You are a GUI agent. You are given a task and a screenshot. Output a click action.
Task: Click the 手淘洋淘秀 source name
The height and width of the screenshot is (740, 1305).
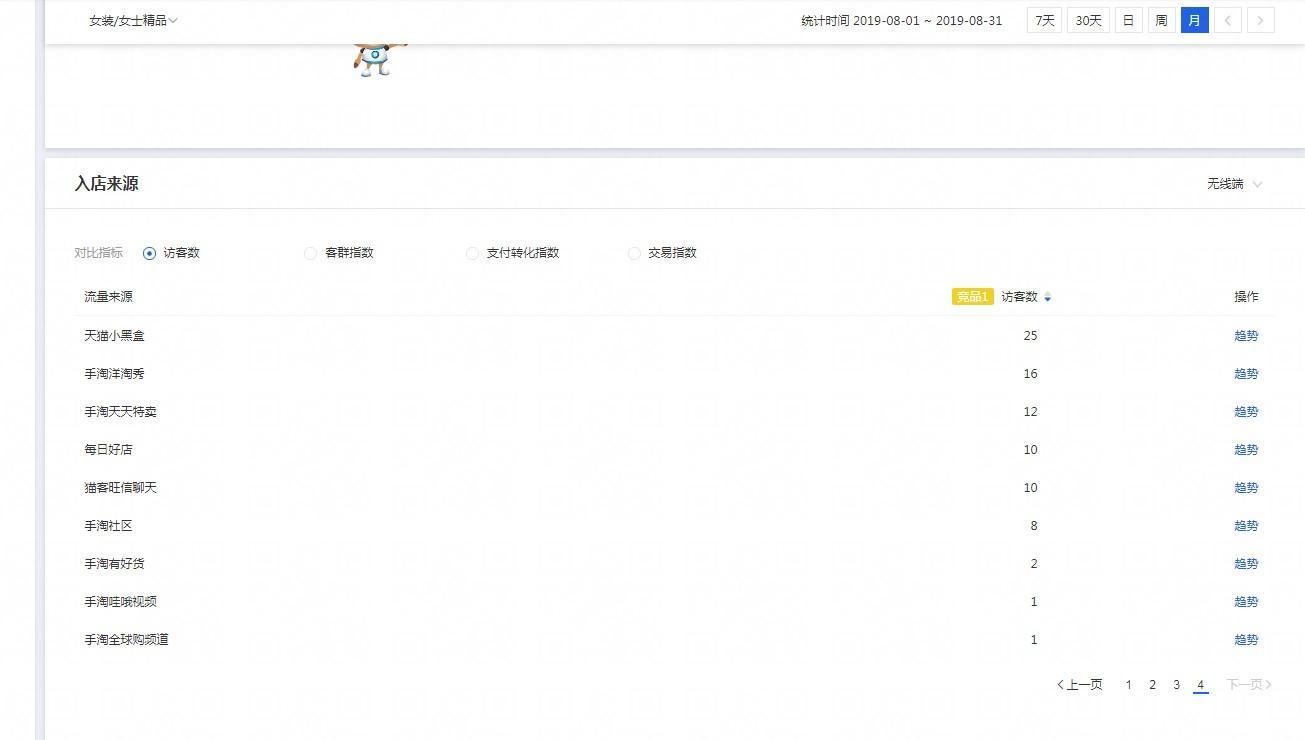point(114,374)
